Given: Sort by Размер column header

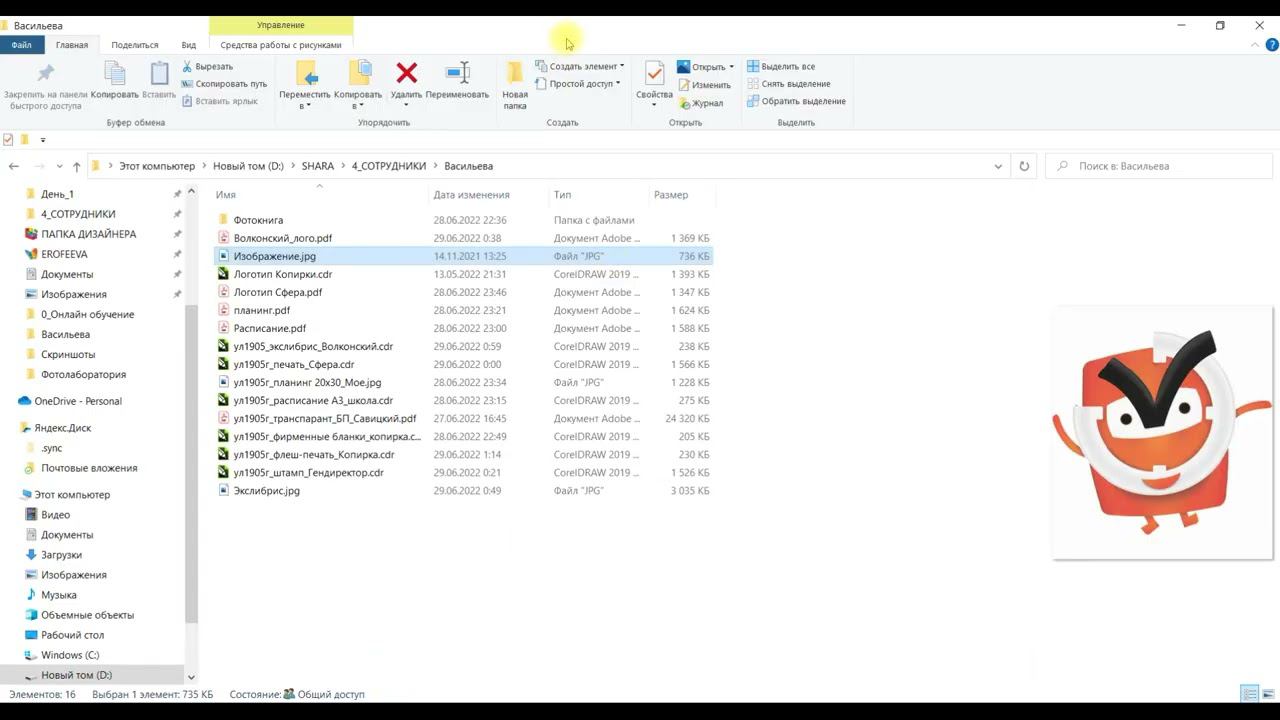Looking at the screenshot, I should point(671,195).
